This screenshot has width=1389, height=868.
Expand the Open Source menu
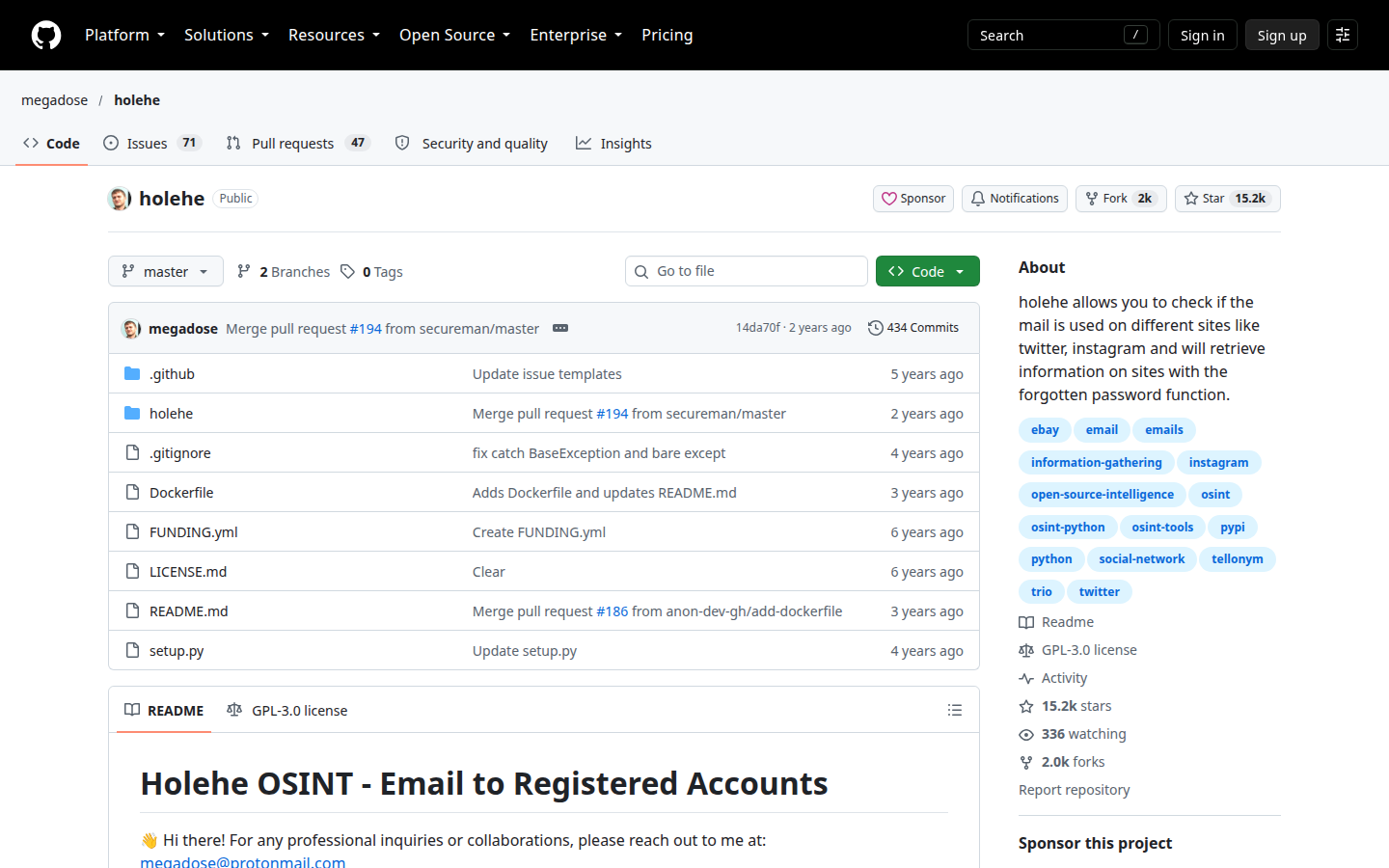pyautogui.click(x=454, y=35)
